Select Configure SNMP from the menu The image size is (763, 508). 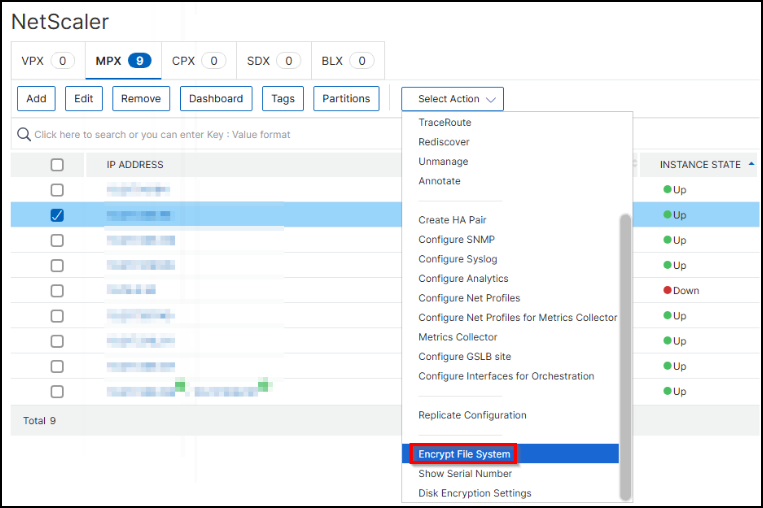coord(456,240)
